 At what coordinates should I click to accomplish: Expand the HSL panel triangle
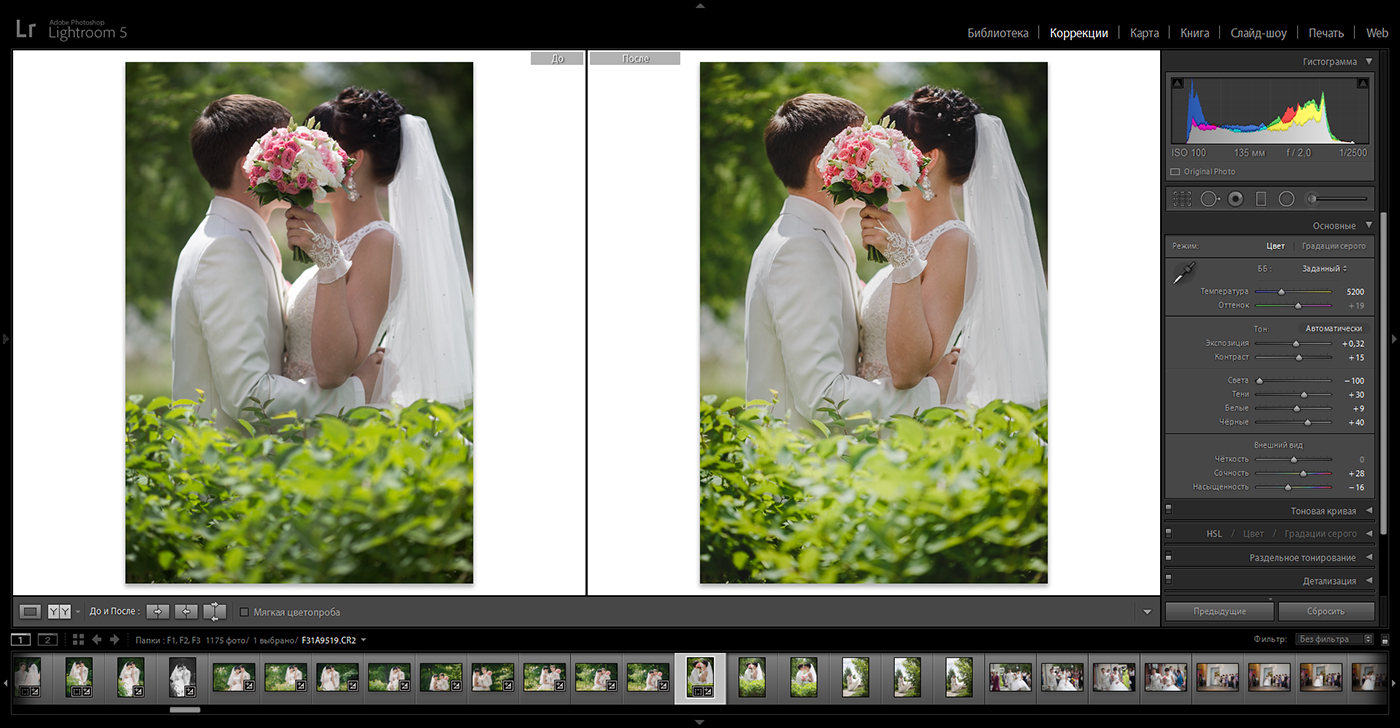pos(1369,534)
